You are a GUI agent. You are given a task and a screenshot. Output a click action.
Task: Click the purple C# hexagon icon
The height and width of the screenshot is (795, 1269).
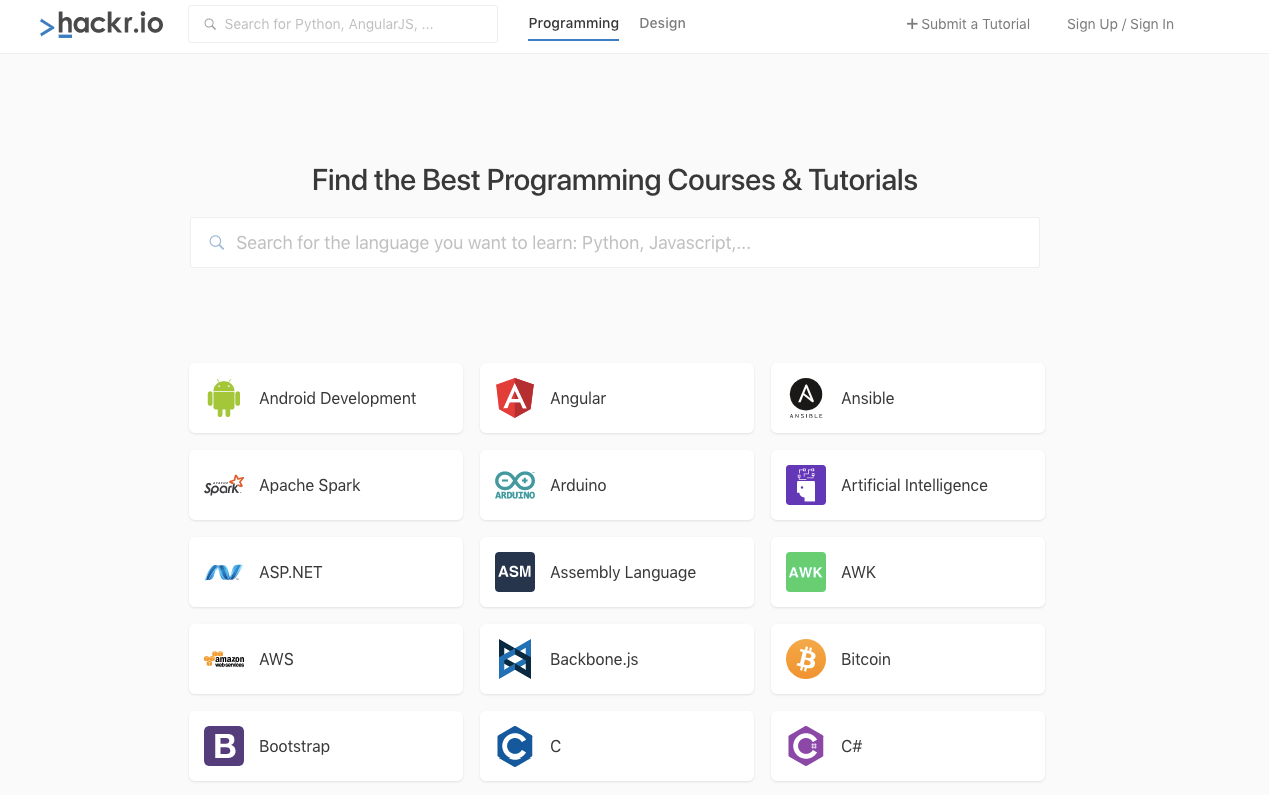pyautogui.click(x=806, y=746)
